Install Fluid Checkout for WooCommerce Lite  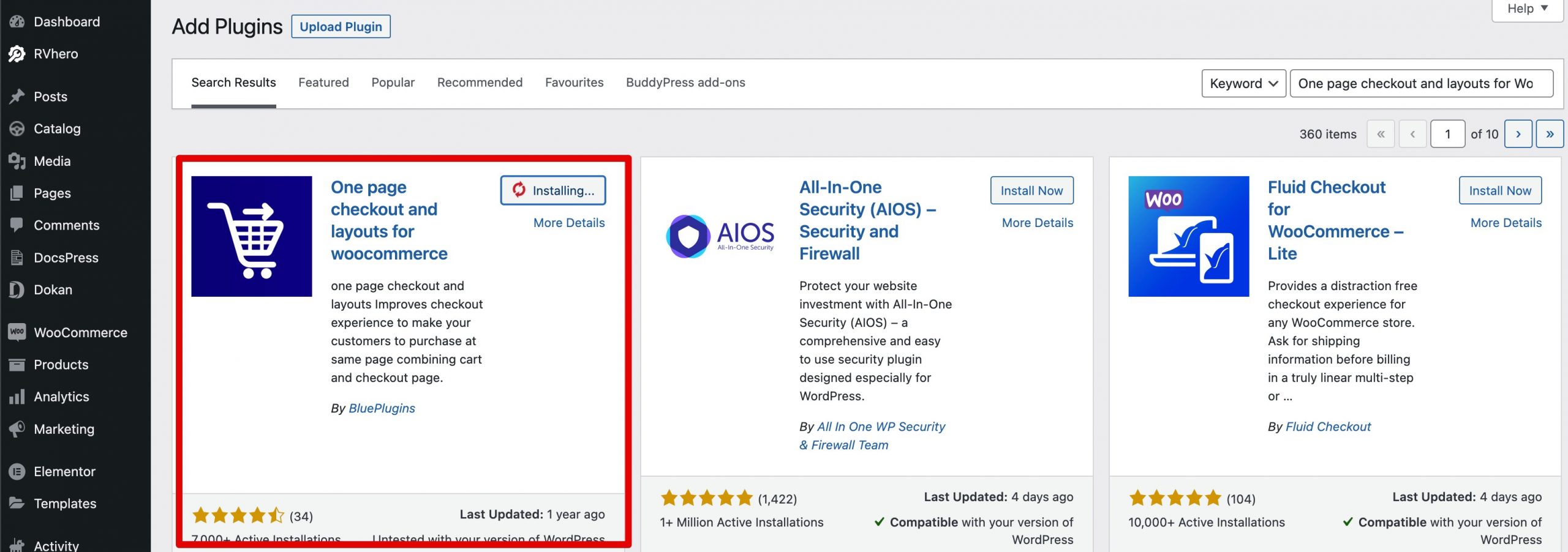click(1500, 190)
